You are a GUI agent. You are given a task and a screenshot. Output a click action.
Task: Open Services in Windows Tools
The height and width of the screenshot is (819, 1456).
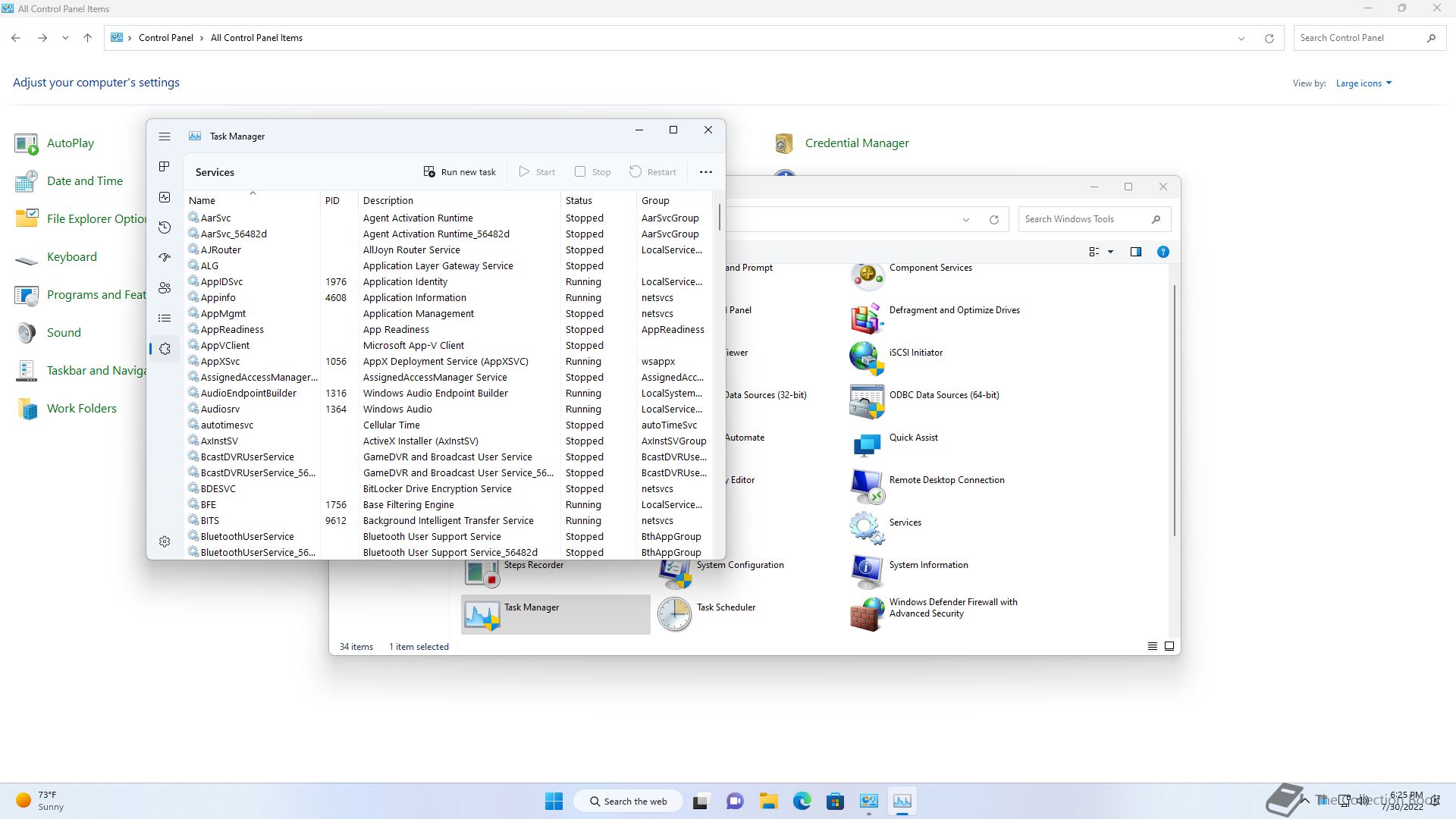(x=886, y=530)
